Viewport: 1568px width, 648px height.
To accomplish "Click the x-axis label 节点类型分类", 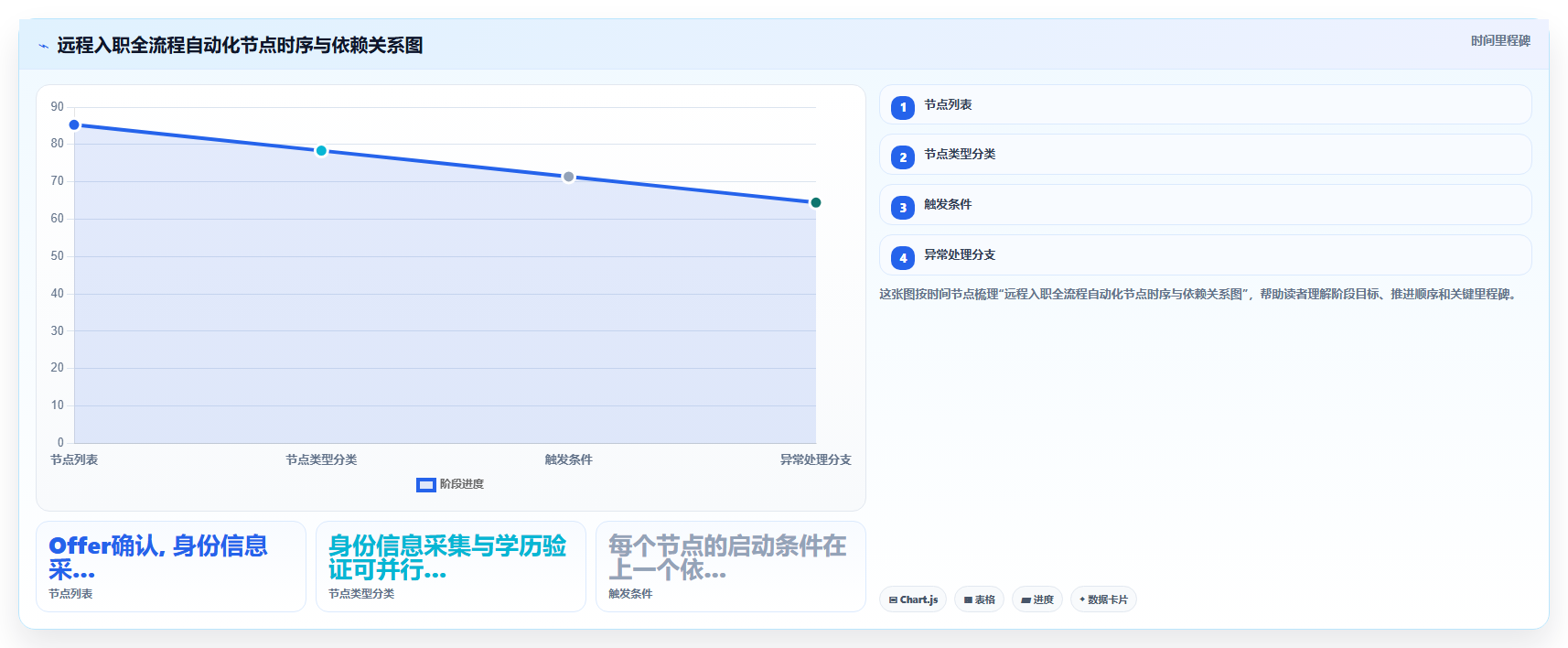I will click(x=321, y=459).
